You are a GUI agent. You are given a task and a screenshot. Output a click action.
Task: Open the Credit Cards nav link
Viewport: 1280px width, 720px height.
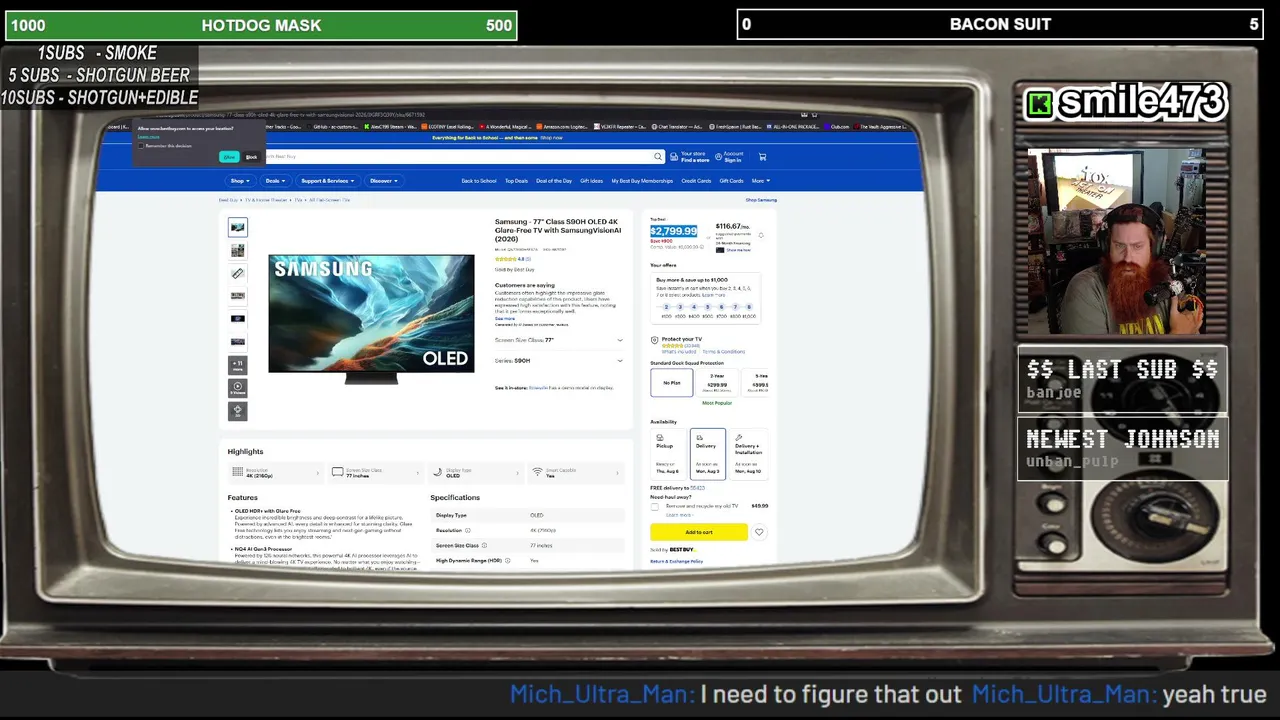pos(696,181)
